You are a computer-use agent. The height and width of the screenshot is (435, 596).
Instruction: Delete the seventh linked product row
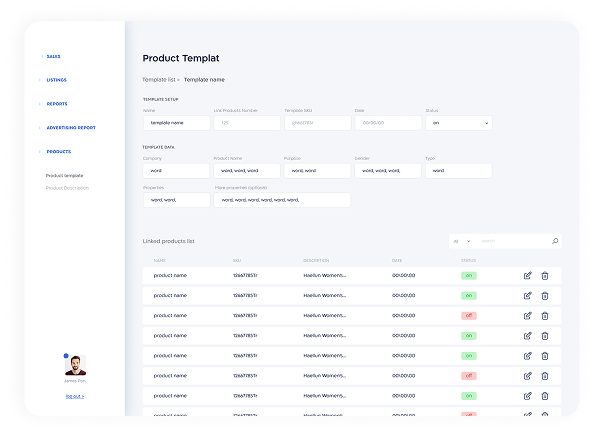[x=545, y=396]
